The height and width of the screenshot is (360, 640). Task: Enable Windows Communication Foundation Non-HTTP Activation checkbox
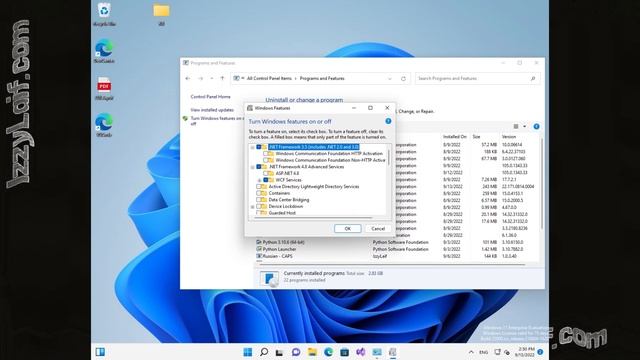(x=266, y=160)
